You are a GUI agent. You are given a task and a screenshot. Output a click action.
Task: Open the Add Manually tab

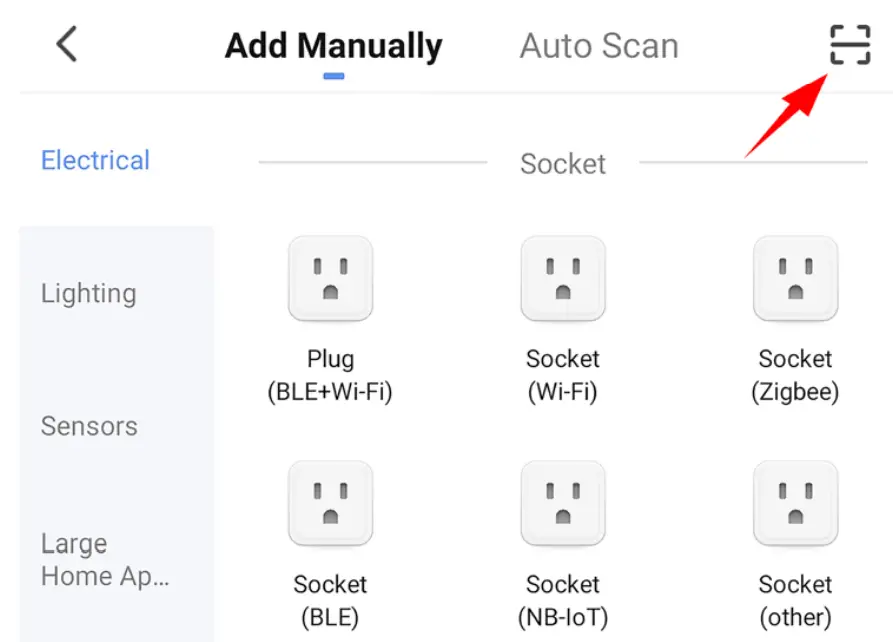coord(333,46)
